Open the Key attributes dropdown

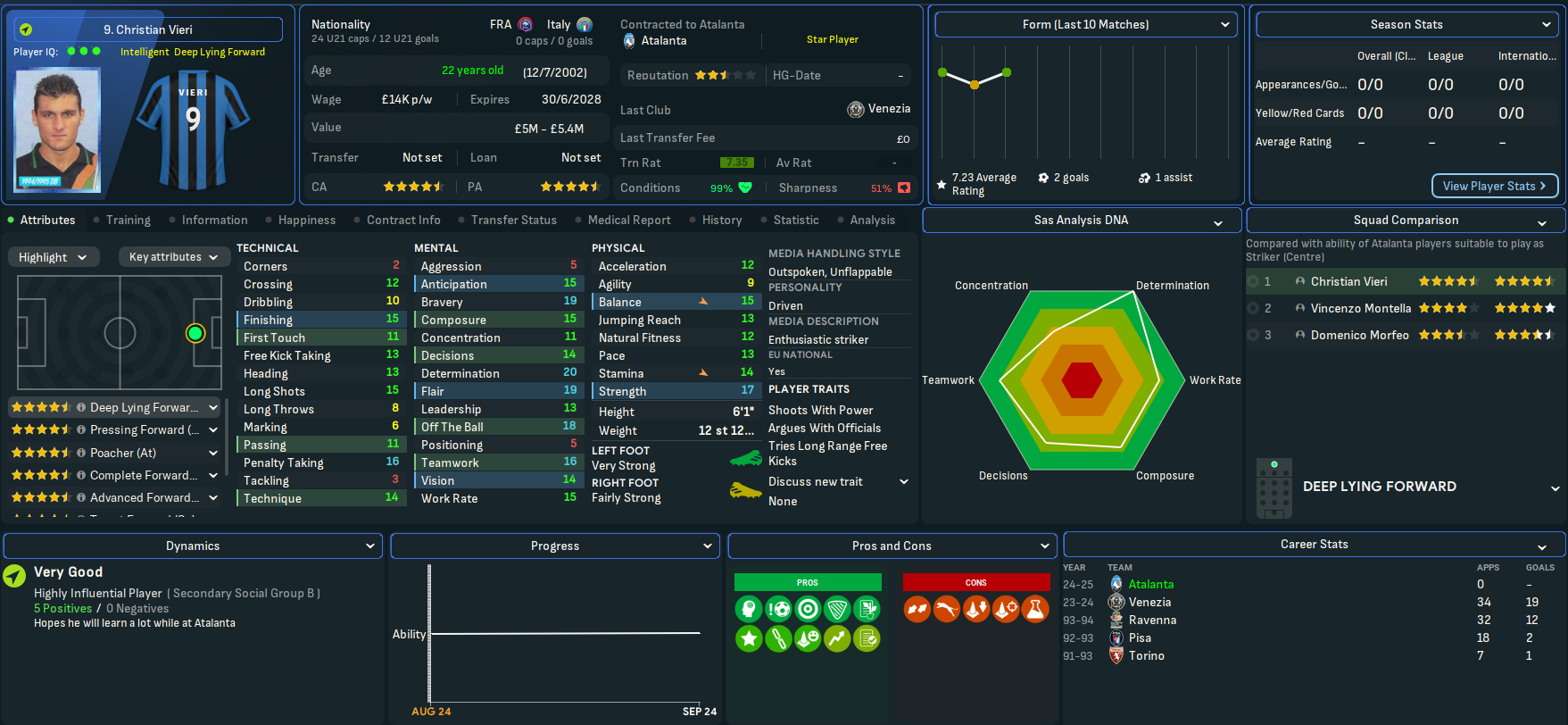pyautogui.click(x=173, y=257)
